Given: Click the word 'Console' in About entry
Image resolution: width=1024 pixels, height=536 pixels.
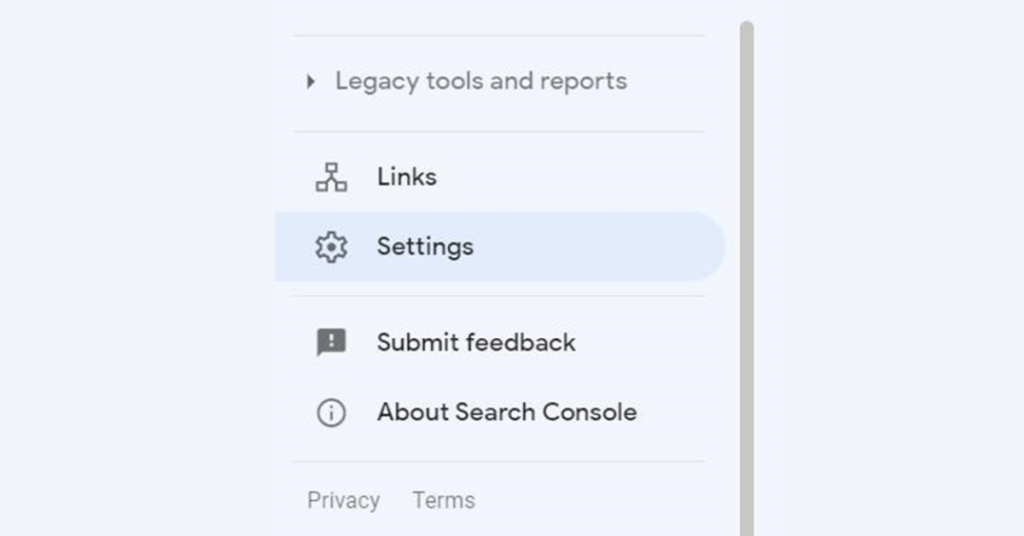Looking at the screenshot, I should pyautogui.click(x=590, y=412).
